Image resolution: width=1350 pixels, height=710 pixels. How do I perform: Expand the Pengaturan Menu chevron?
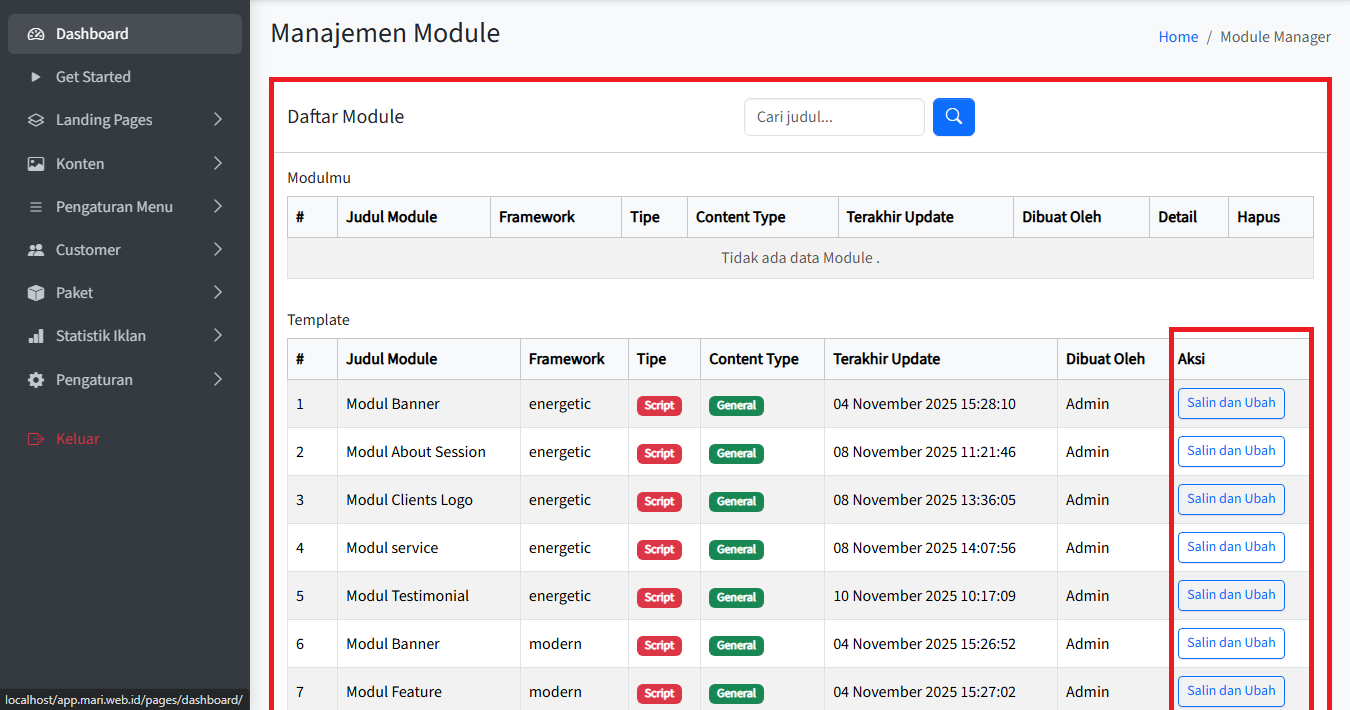(x=218, y=207)
